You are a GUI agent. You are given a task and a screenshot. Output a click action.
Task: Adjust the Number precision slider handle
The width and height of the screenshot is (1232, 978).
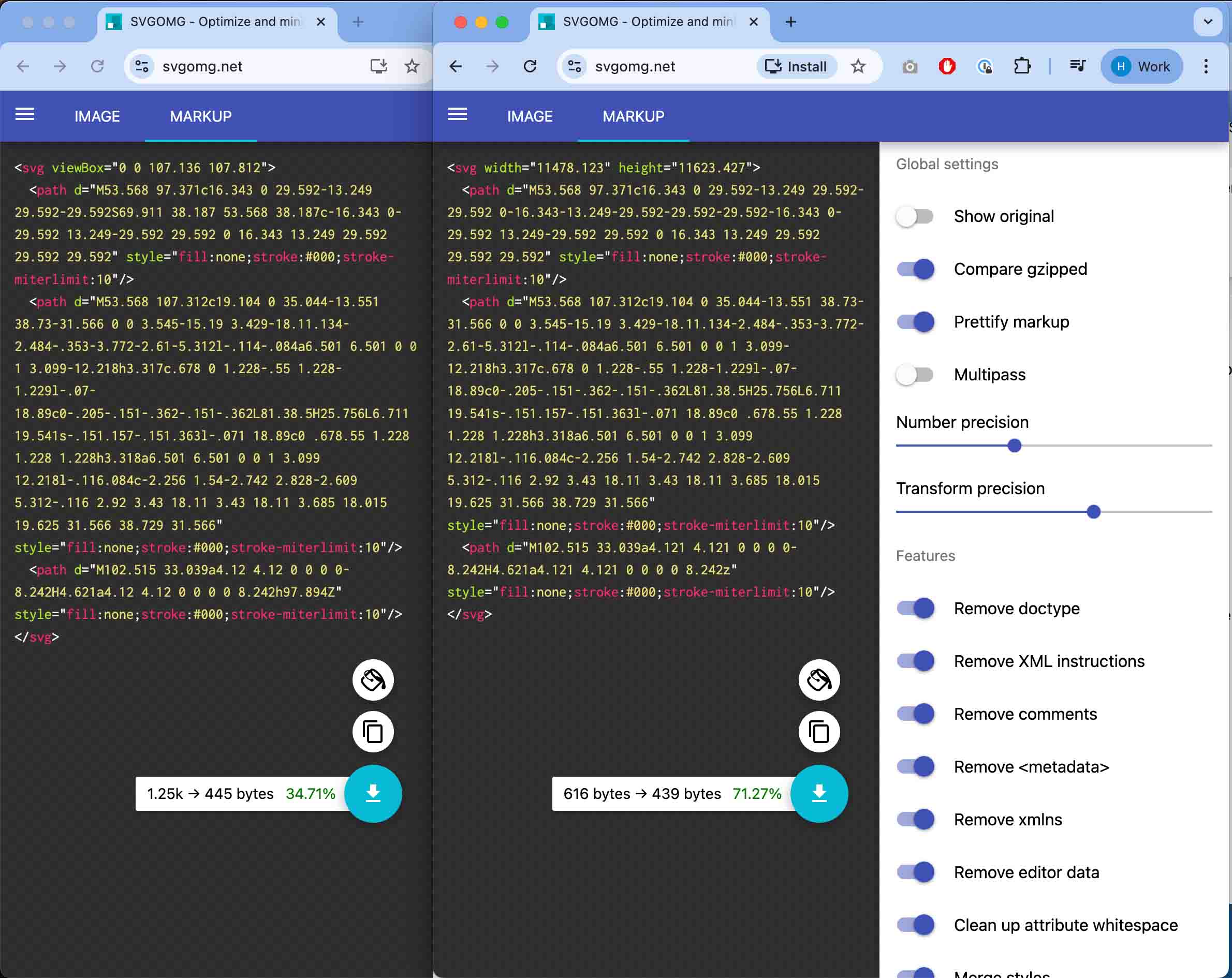coord(1014,446)
